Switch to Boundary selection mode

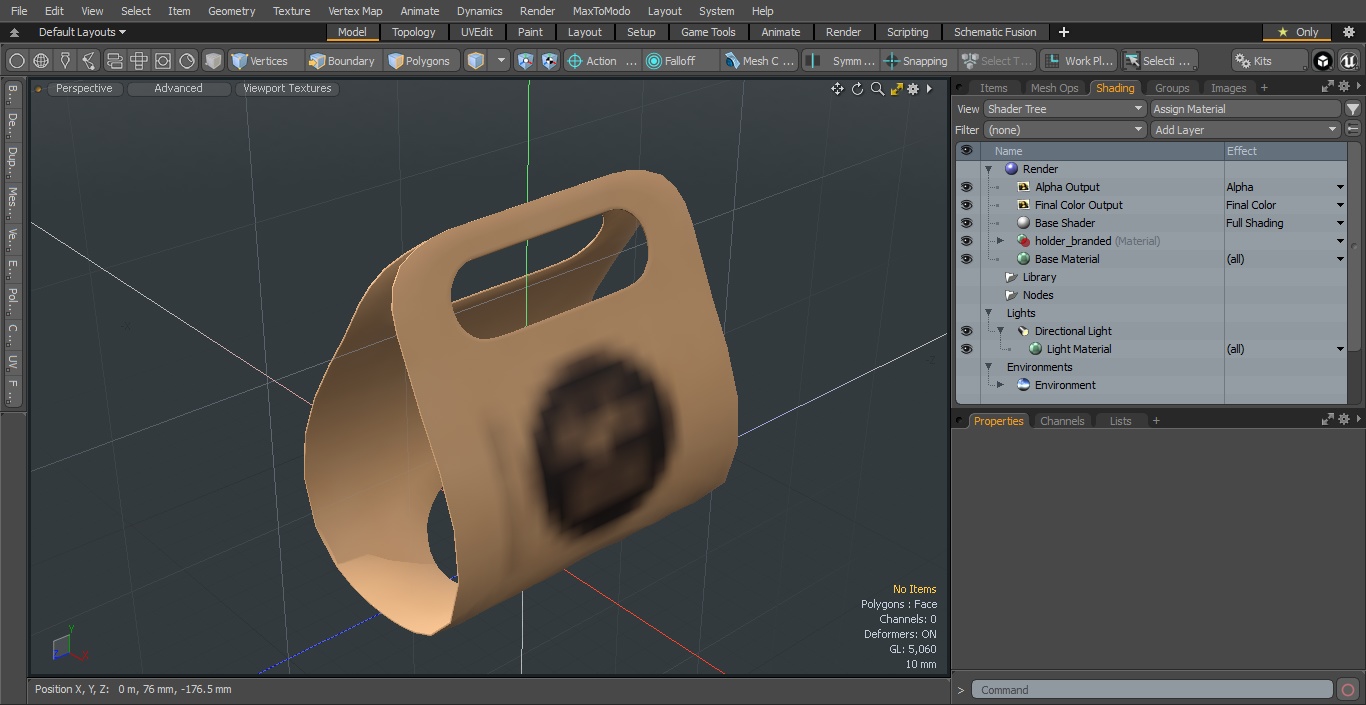tap(342, 61)
